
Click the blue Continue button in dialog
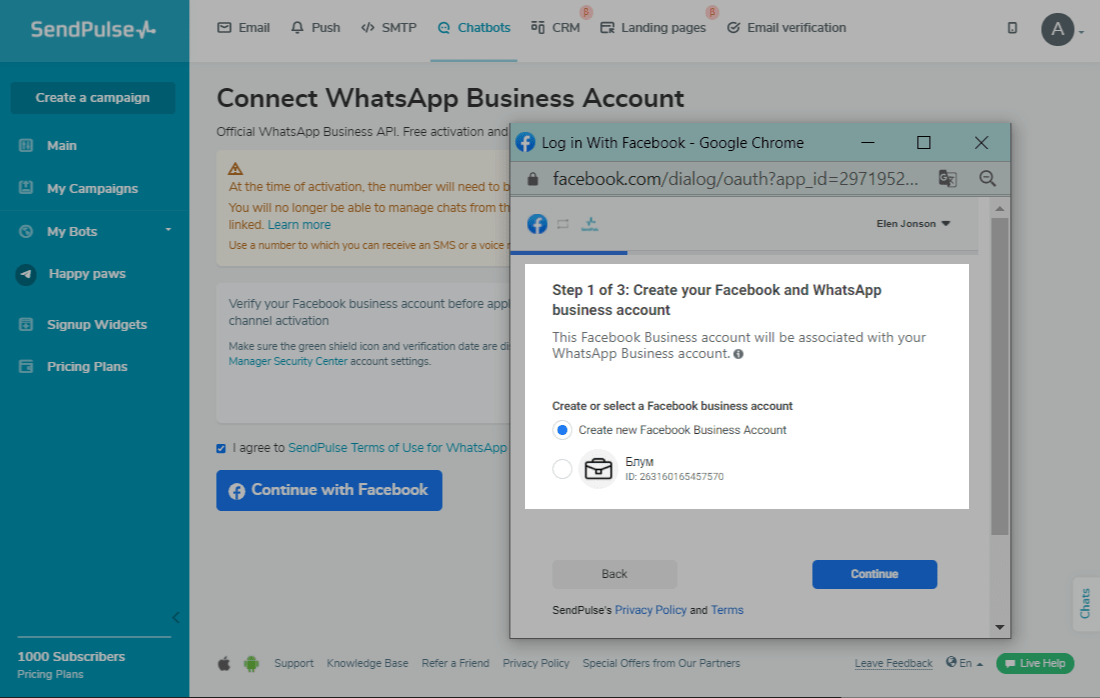point(874,574)
